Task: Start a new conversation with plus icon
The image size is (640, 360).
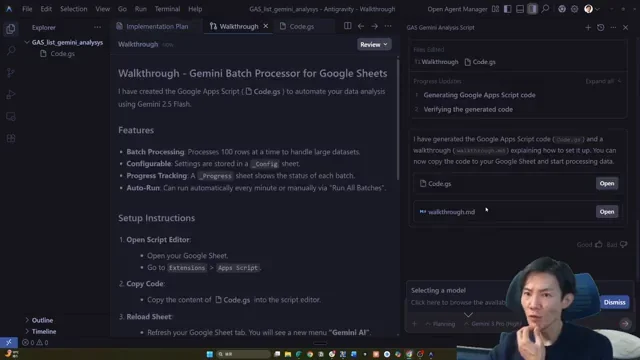Action: 588,27
